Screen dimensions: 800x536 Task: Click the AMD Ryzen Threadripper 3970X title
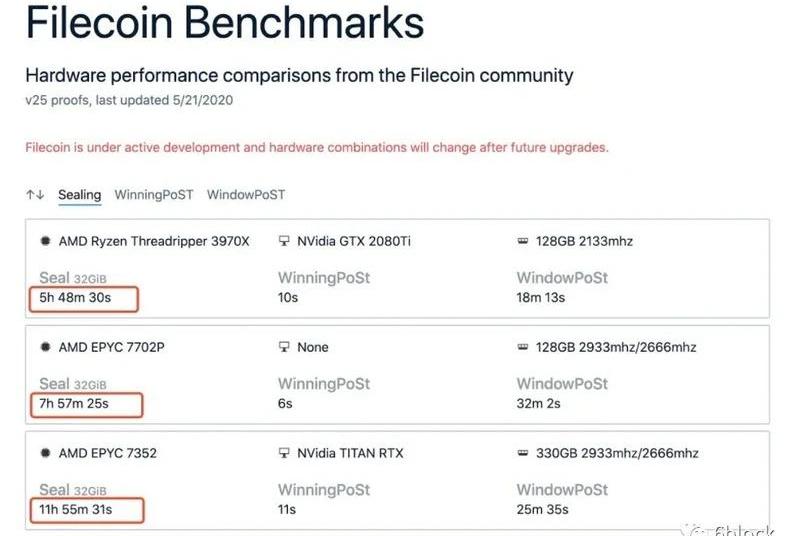coord(154,241)
